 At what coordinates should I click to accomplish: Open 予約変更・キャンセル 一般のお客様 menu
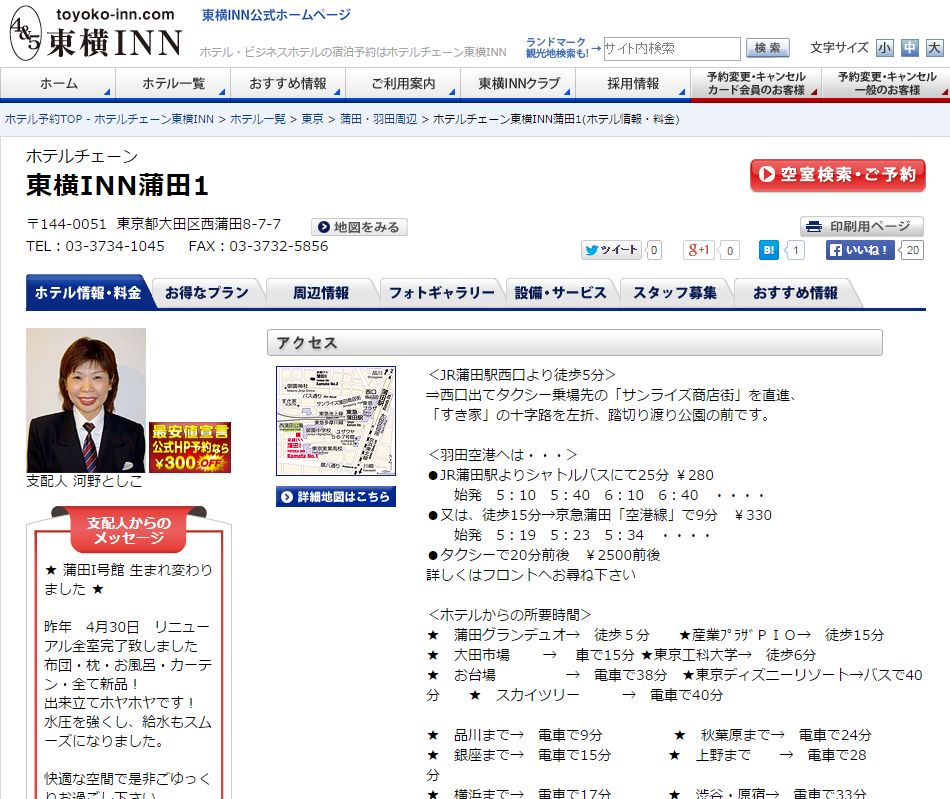point(886,84)
